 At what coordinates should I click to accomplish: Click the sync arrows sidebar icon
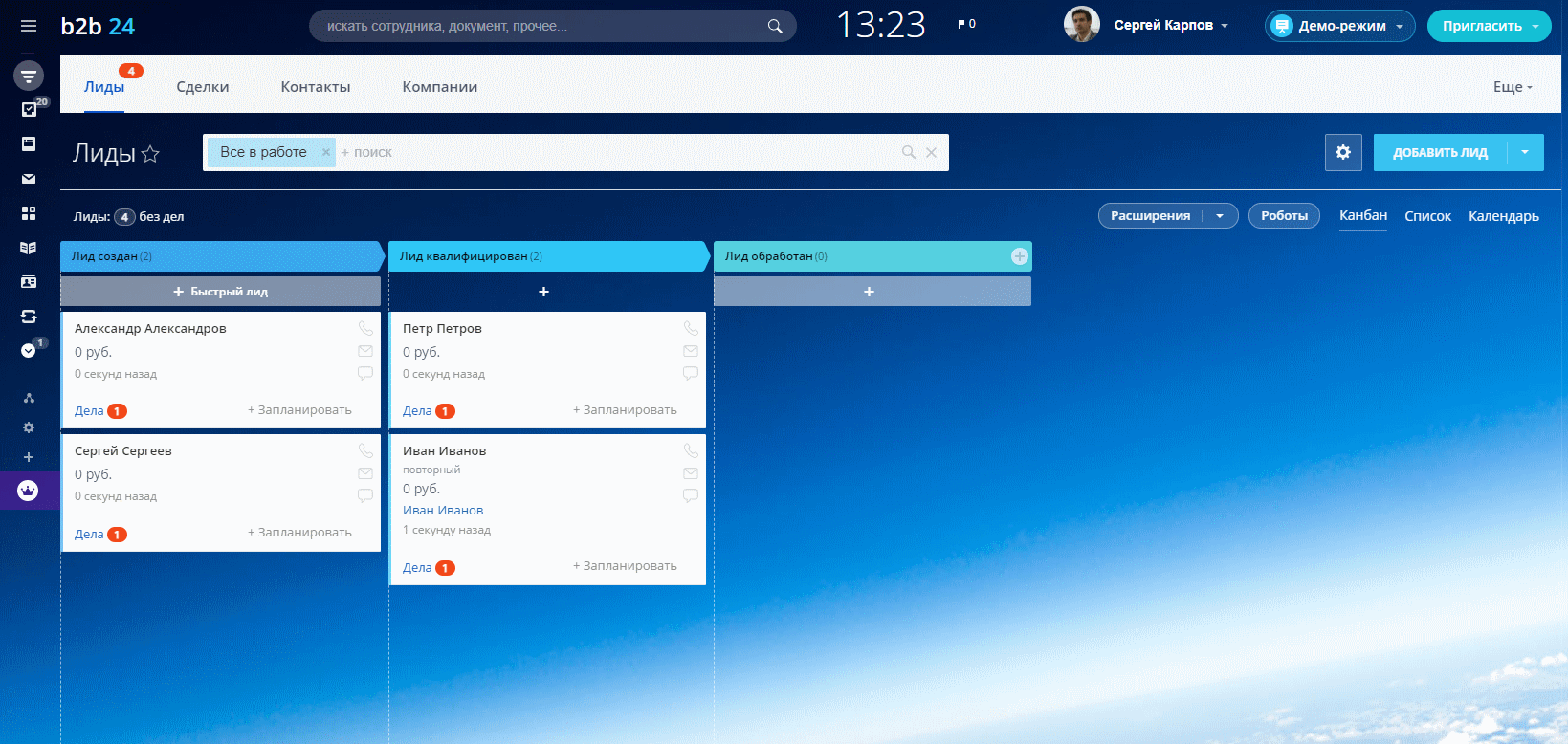(x=29, y=317)
